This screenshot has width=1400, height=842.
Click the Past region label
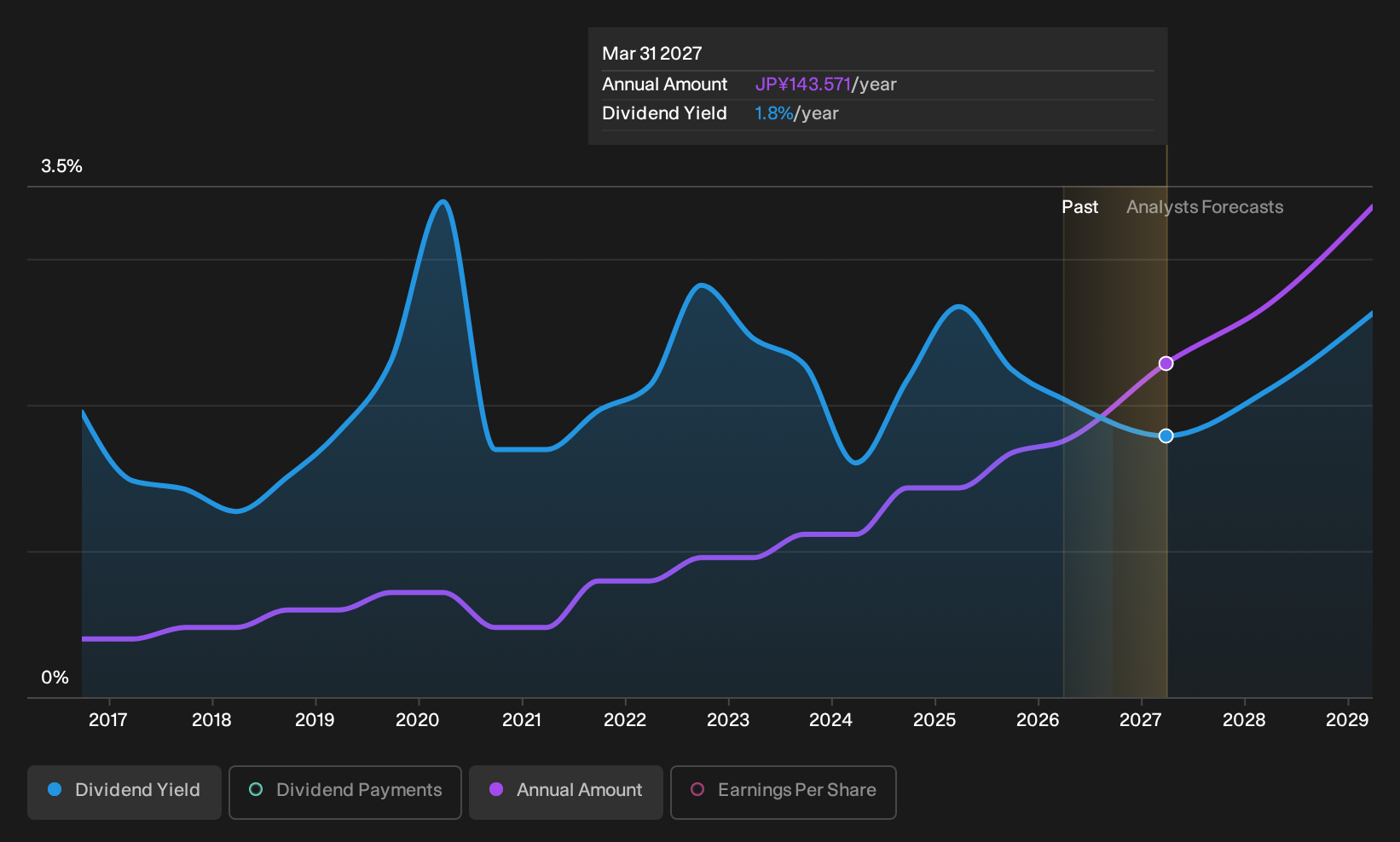coord(1079,207)
